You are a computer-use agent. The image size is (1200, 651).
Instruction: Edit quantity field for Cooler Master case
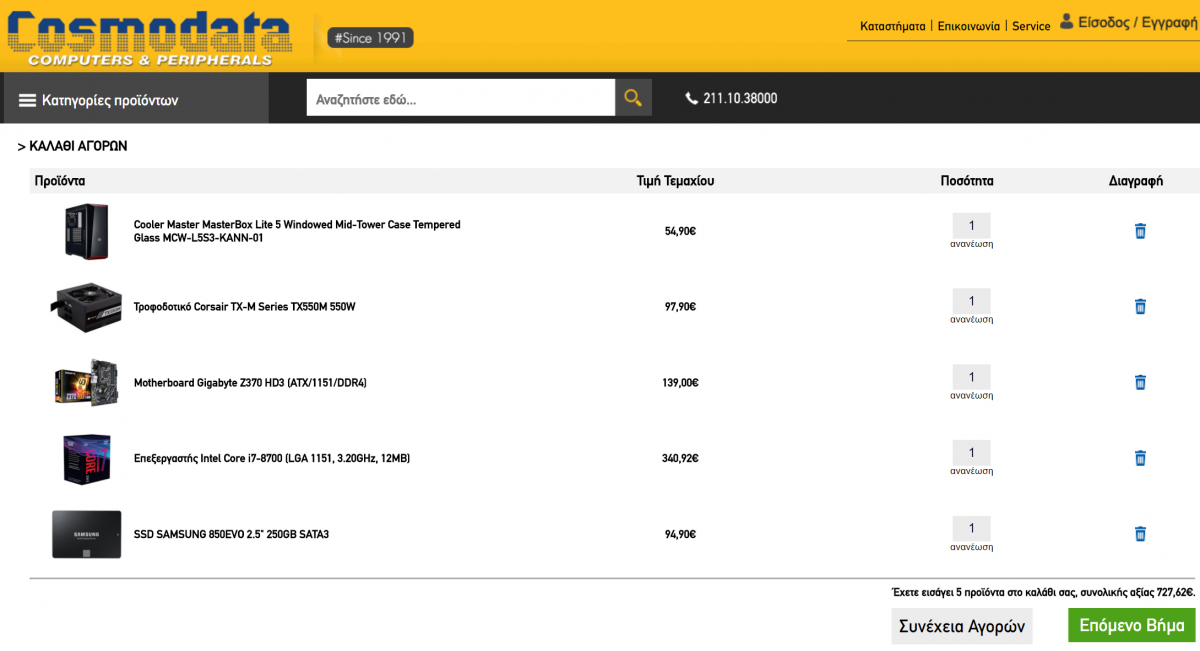click(x=971, y=225)
